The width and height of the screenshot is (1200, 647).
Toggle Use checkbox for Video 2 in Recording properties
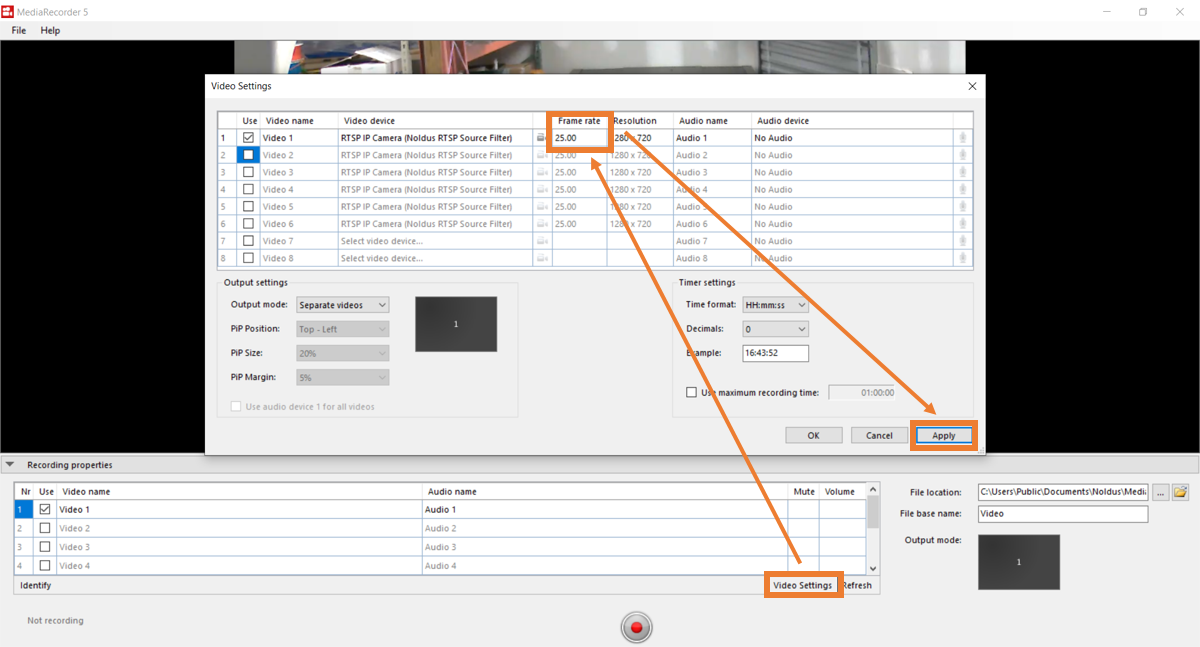click(44, 528)
